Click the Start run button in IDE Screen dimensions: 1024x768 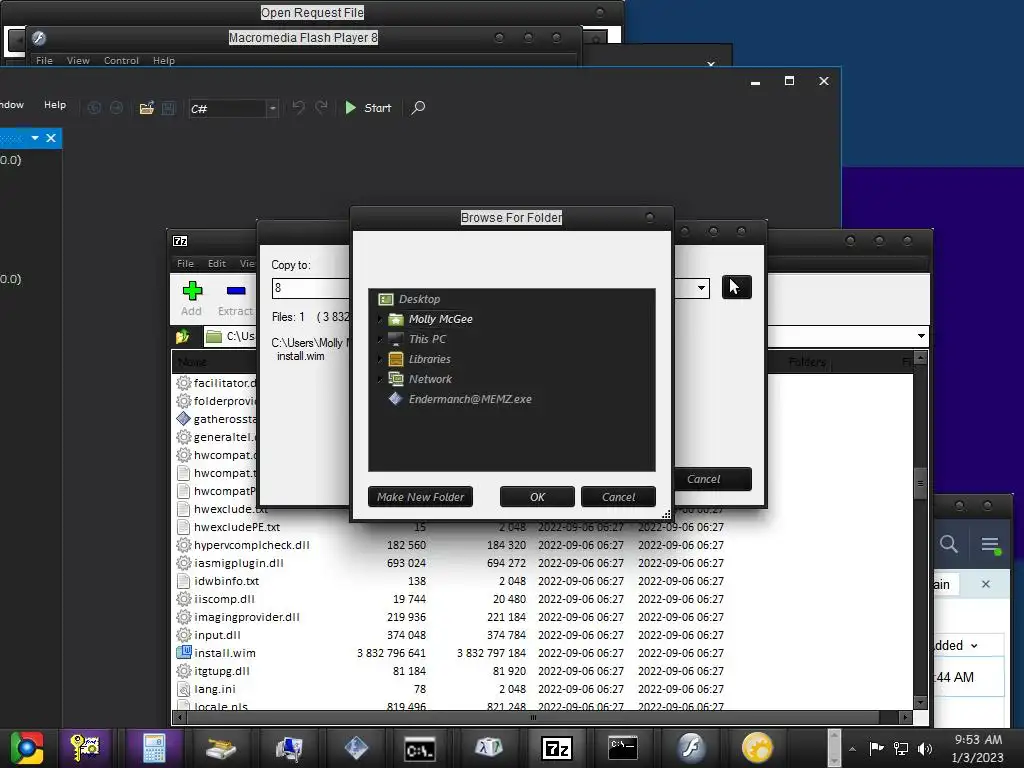pos(368,108)
